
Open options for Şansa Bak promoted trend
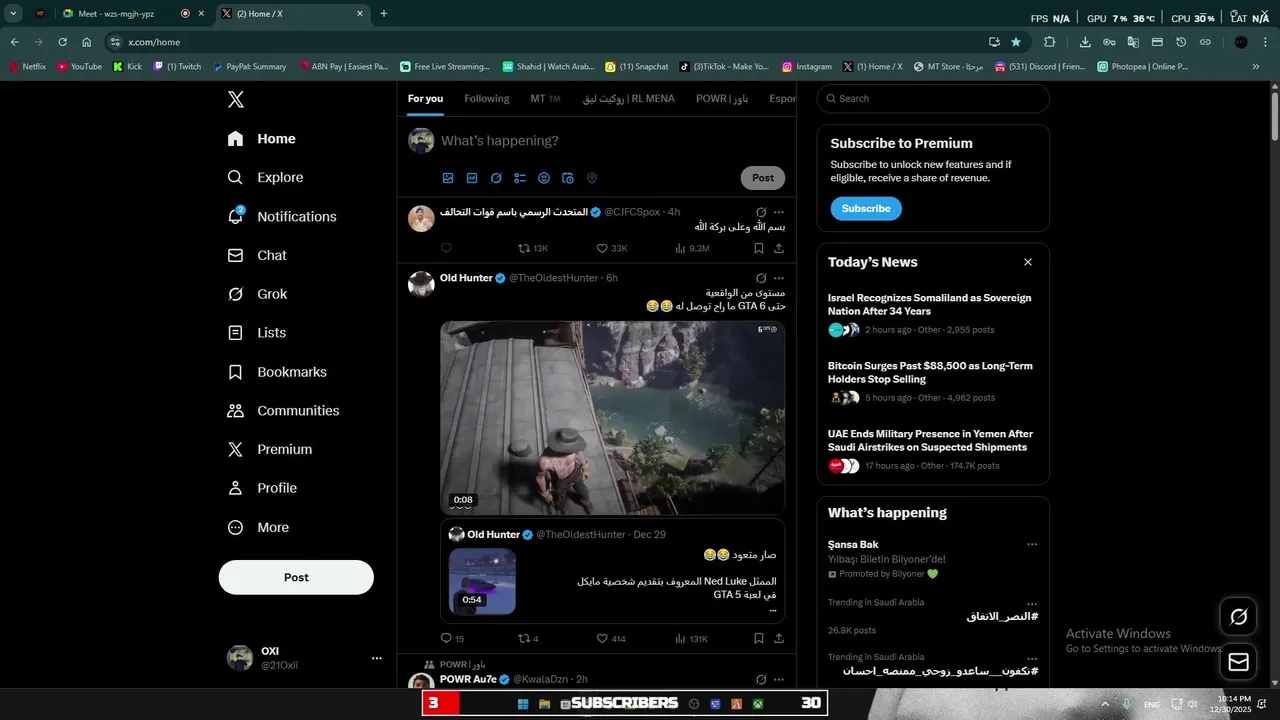(x=1032, y=545)
